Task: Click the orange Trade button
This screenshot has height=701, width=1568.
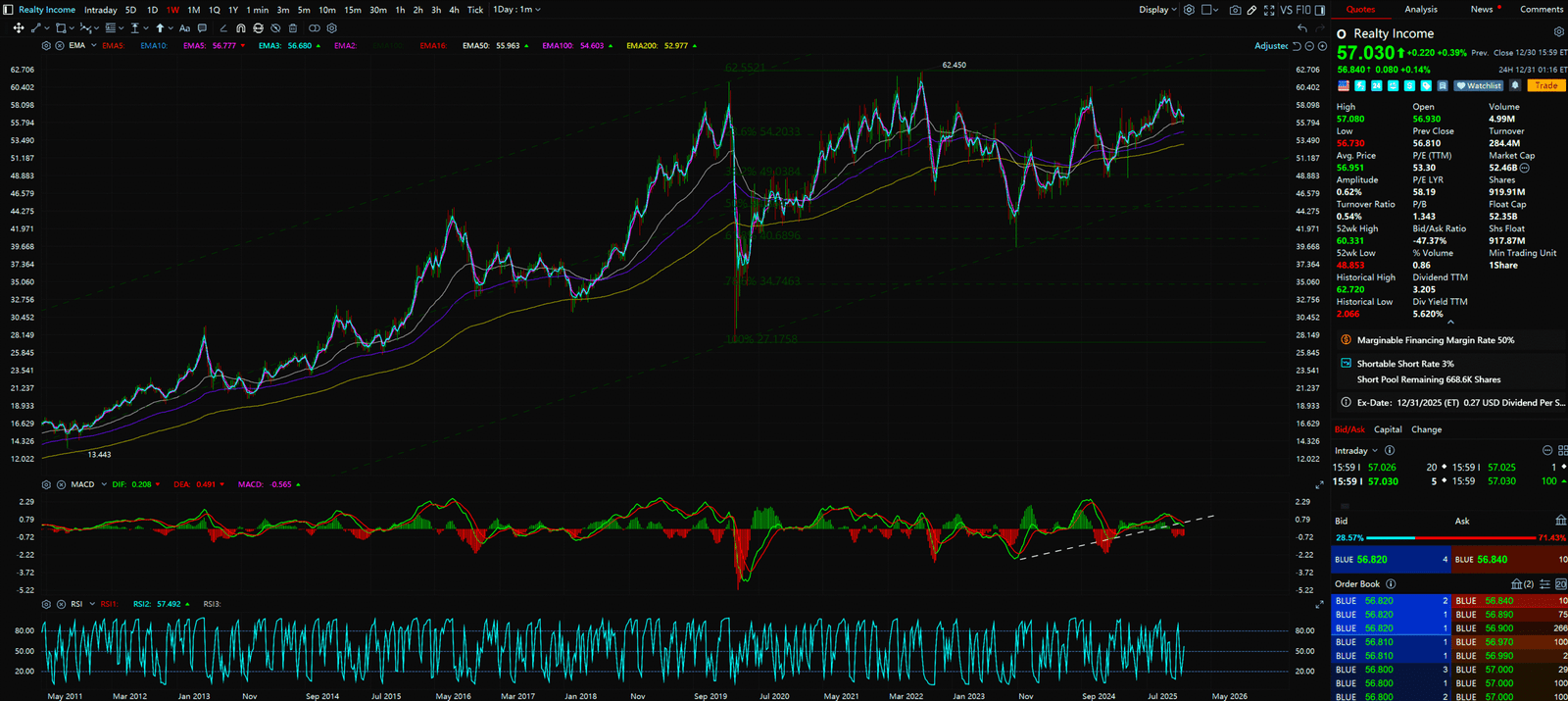Action: 1545,86
